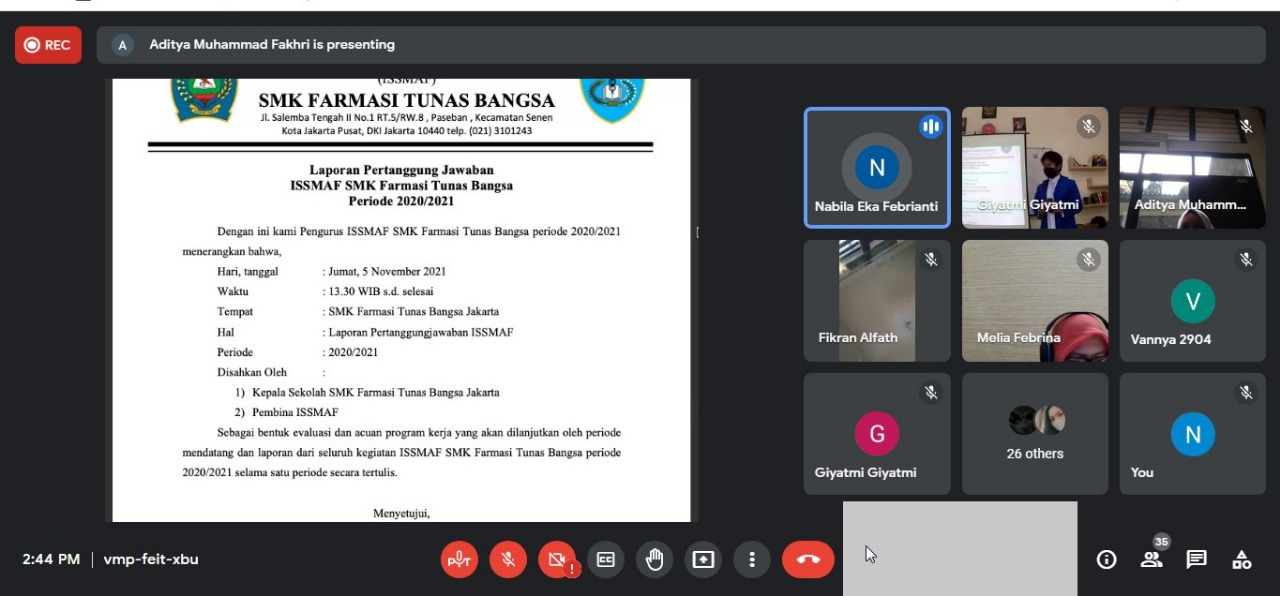Open the 26 others tile
Screen dimensions: 1280x596
point(1035,434)
